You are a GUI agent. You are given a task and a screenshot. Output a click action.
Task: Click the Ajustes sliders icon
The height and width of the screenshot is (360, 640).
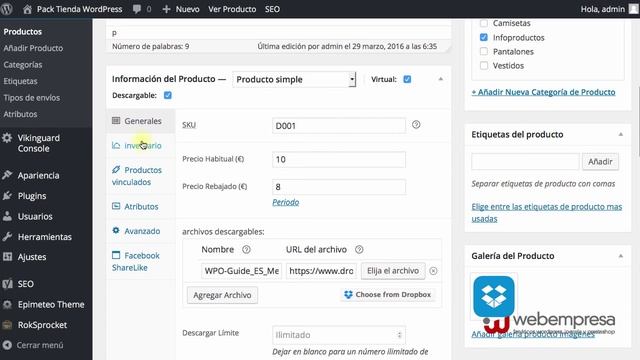(7, 257)
